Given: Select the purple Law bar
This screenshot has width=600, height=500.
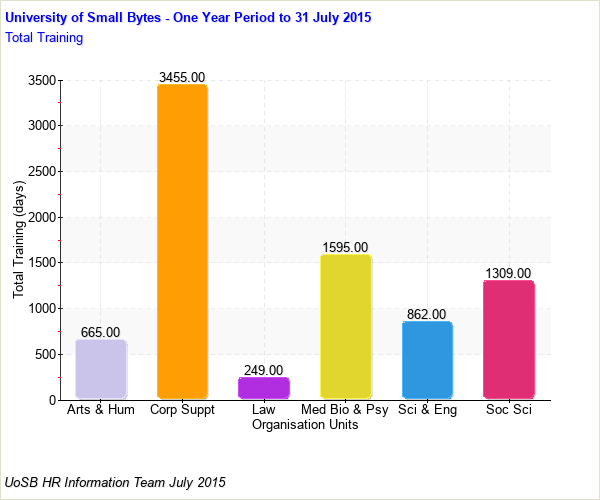Looking at the screenshot, I should 264,388.
